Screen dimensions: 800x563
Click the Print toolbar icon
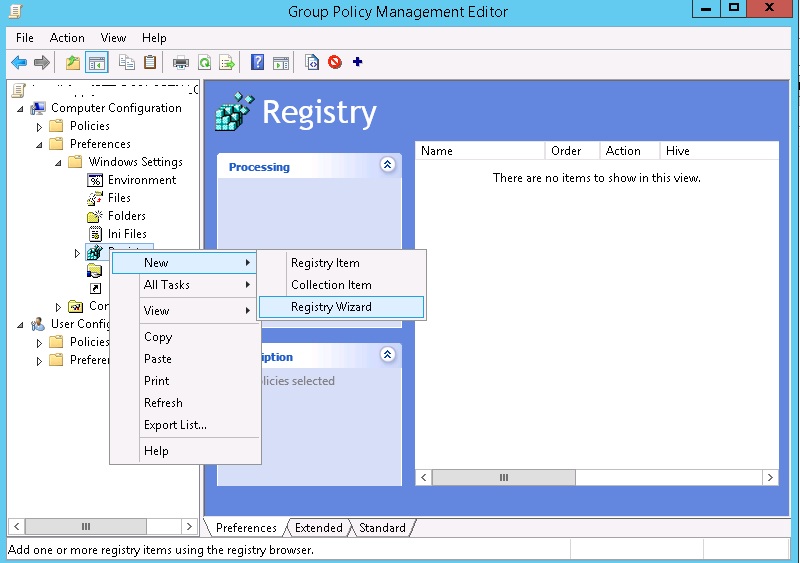(181, 62)
